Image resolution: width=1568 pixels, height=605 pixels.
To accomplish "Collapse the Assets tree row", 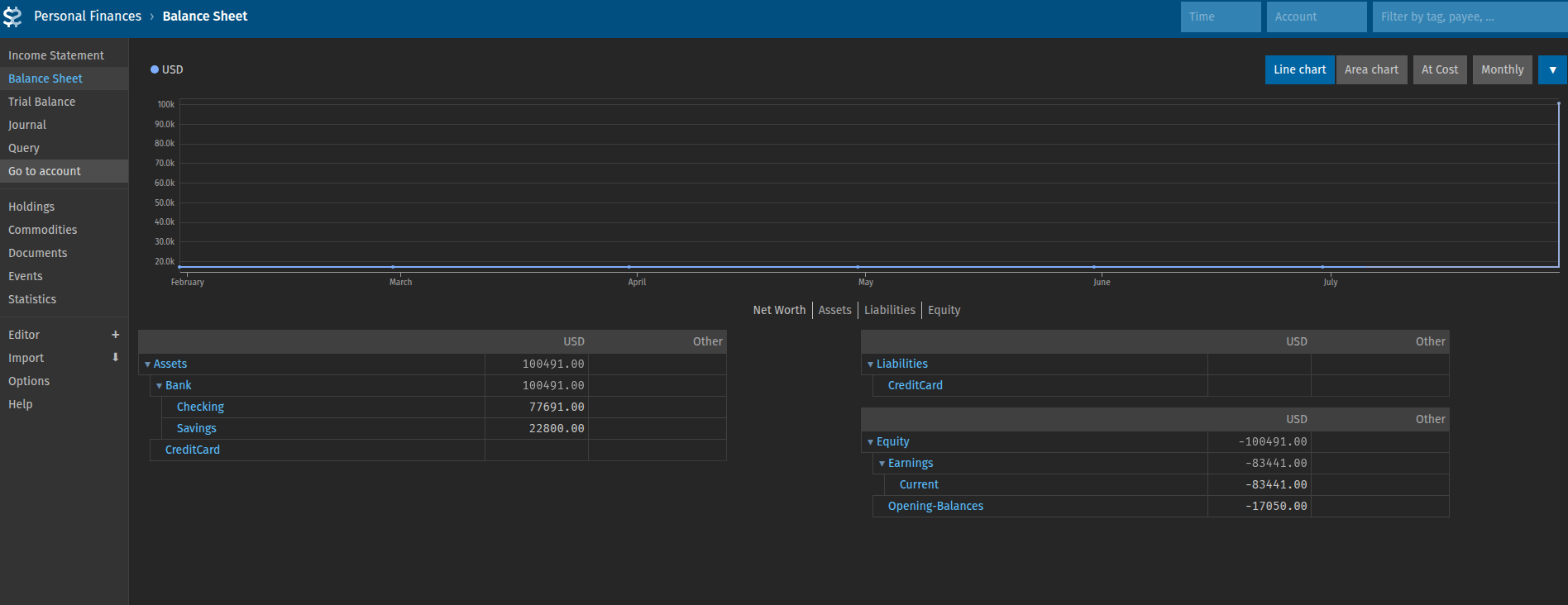I will point(148,364).
